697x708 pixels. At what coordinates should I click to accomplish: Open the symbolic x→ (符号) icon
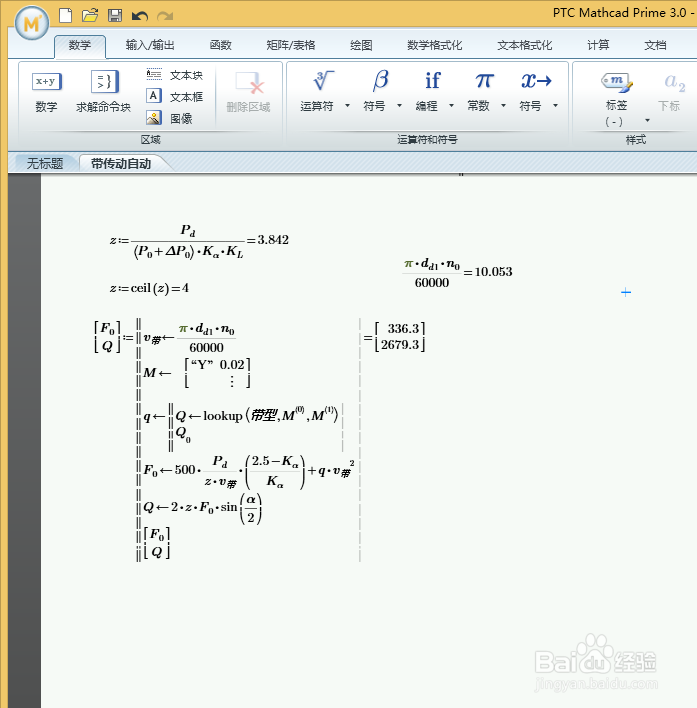[536, 81]
